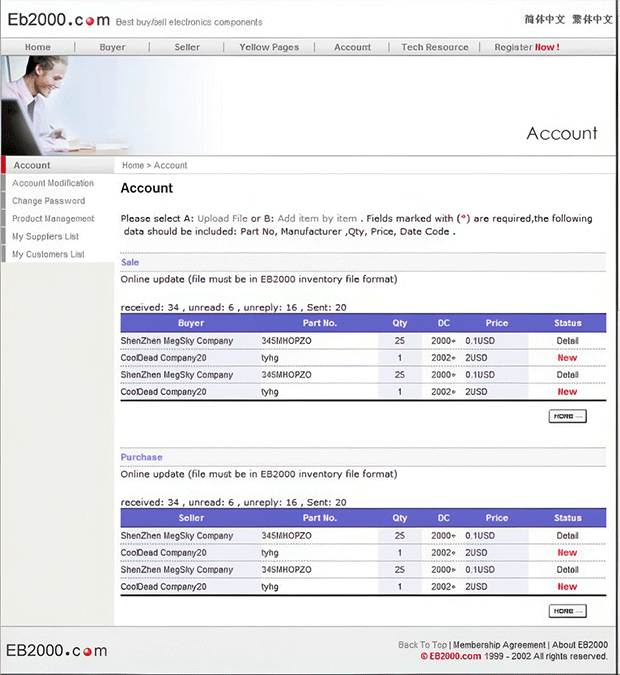Click the Upload File link
The width and height of the screenshot is (620, 675).
223,218
